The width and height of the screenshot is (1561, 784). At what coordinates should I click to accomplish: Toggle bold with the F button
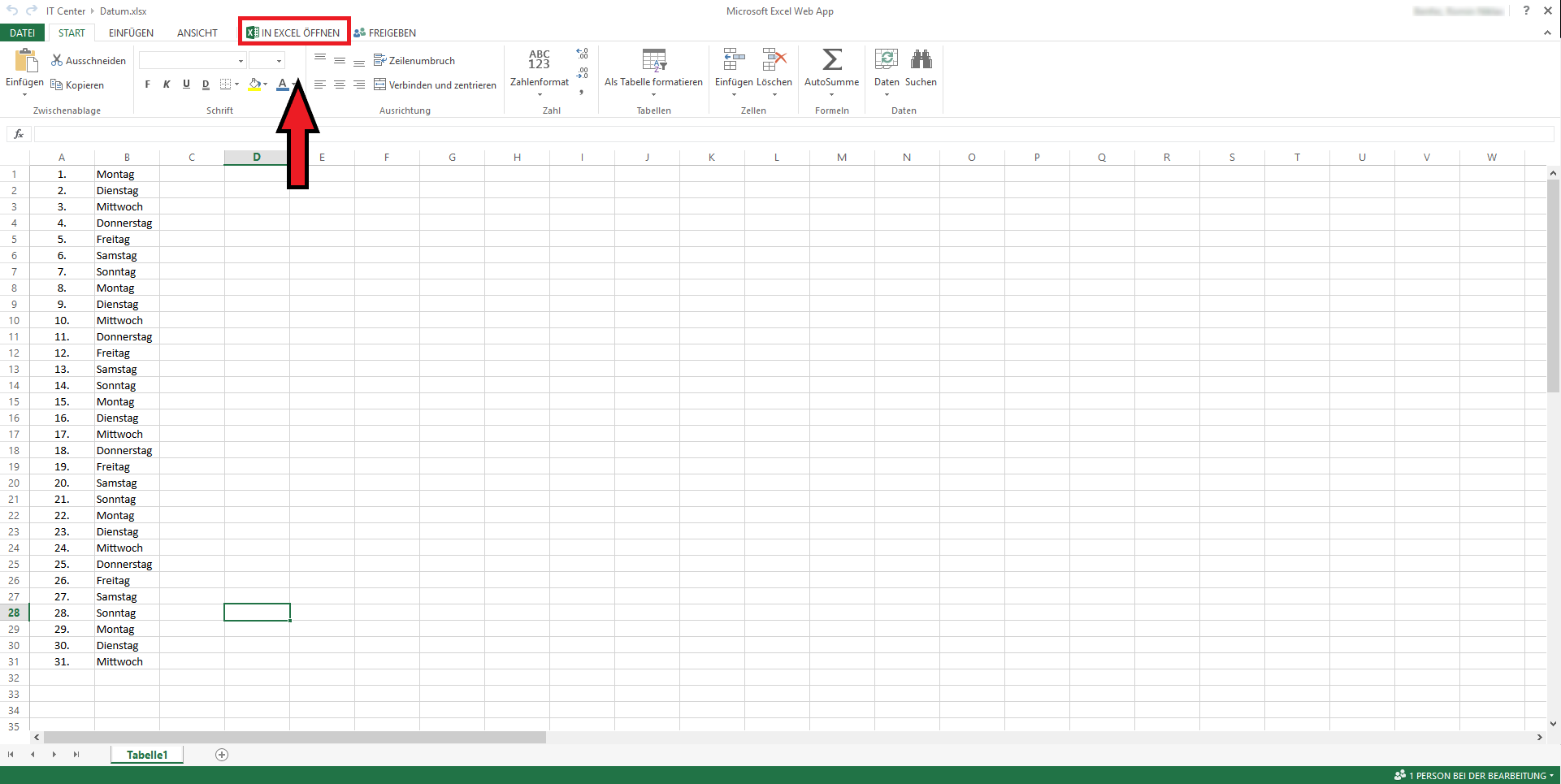(x=147, y=84)
